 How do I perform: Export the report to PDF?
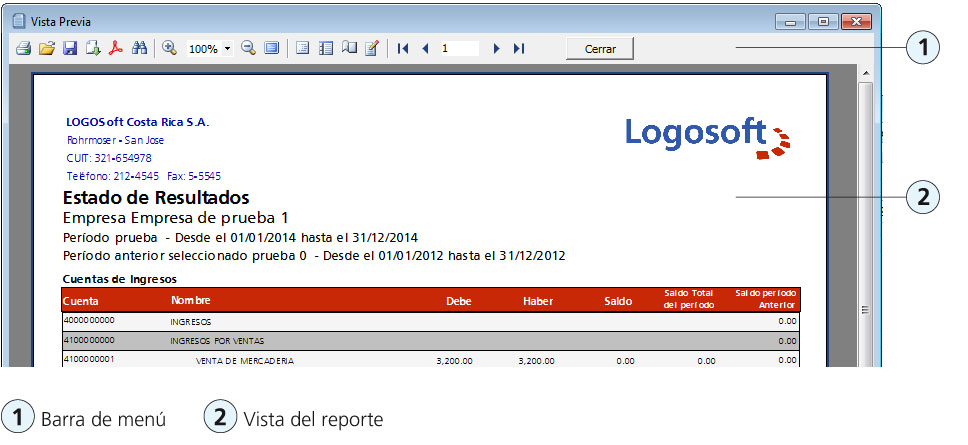click(116, 48)
